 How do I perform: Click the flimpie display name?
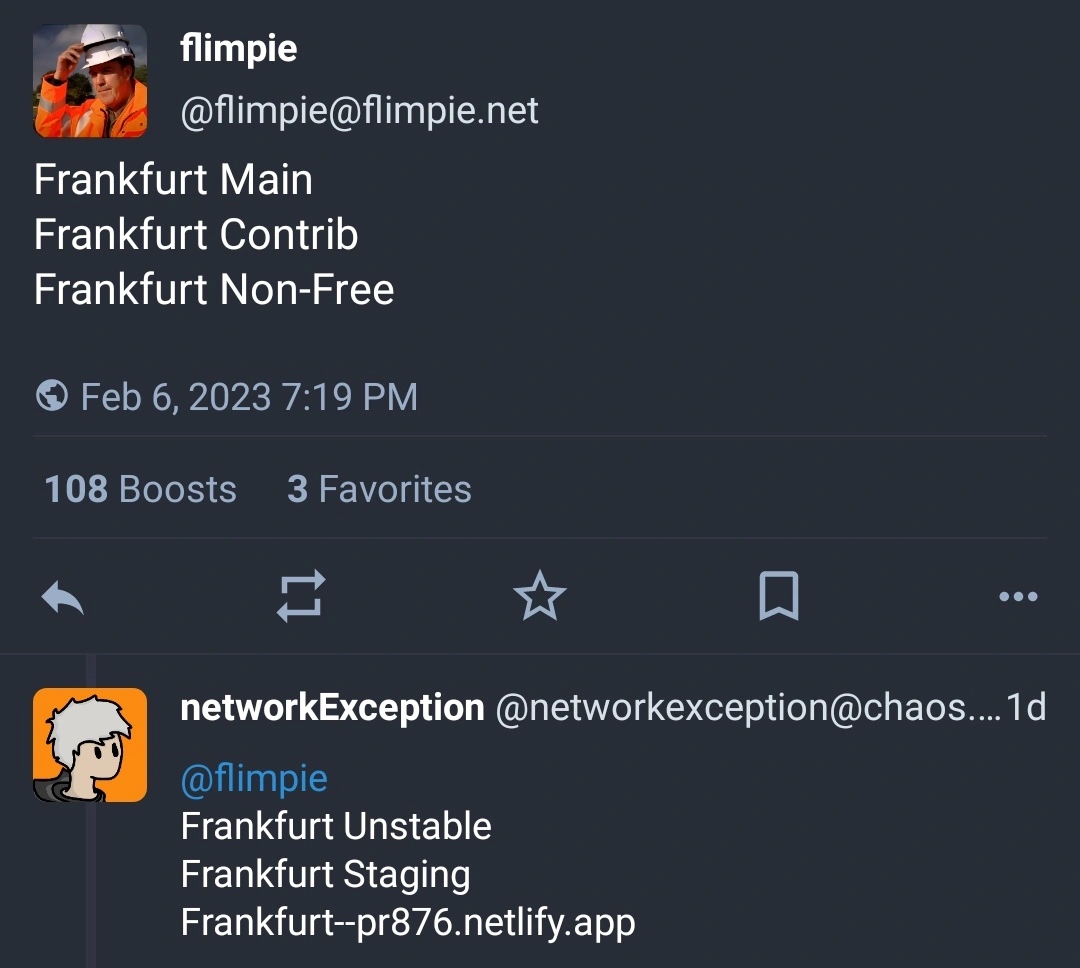[238, 48]
